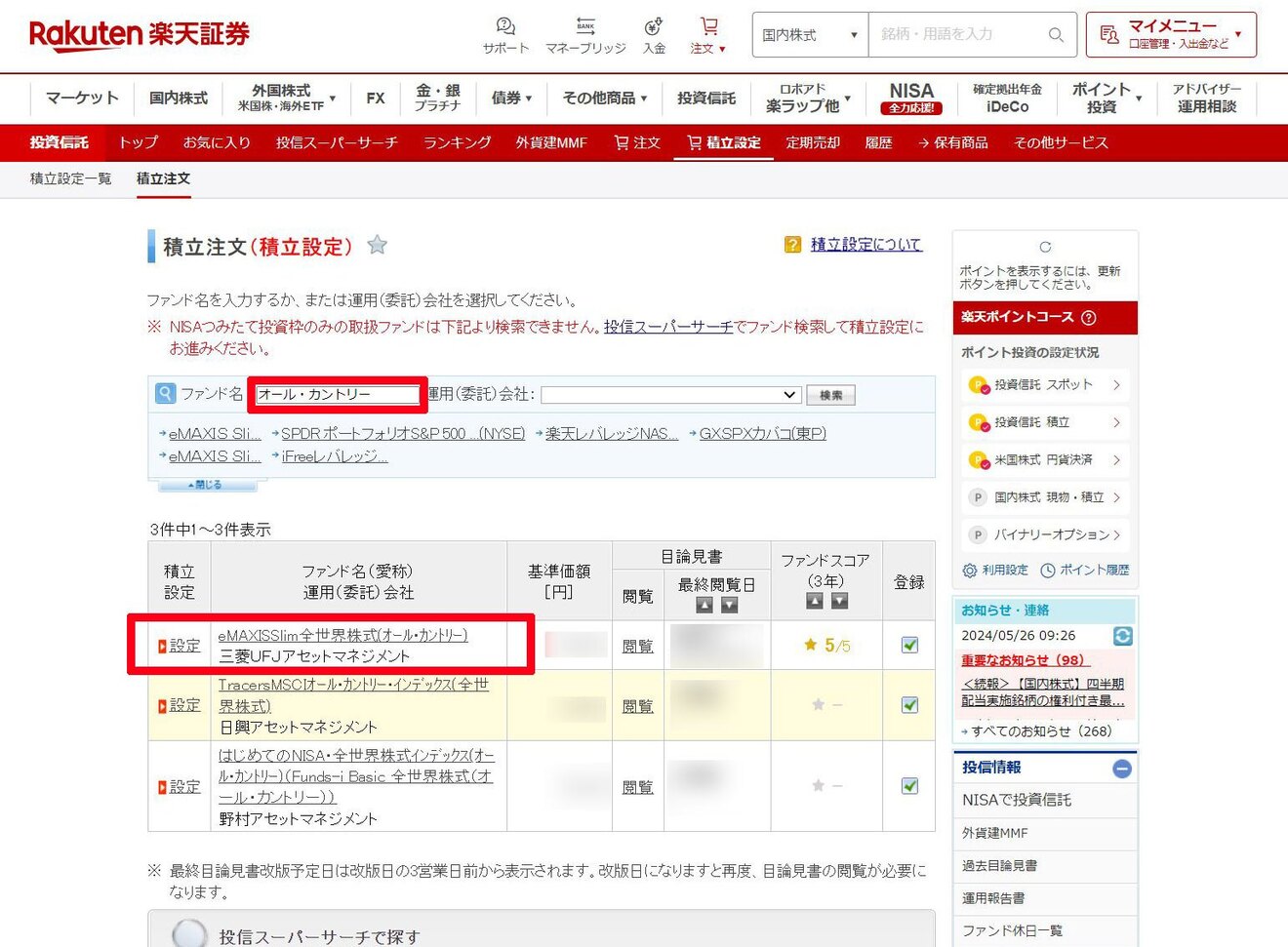Screen dimensions: 1288x947
Task: Expand その他商品 navigation dropdown
Action: click(x=605, y=99)
